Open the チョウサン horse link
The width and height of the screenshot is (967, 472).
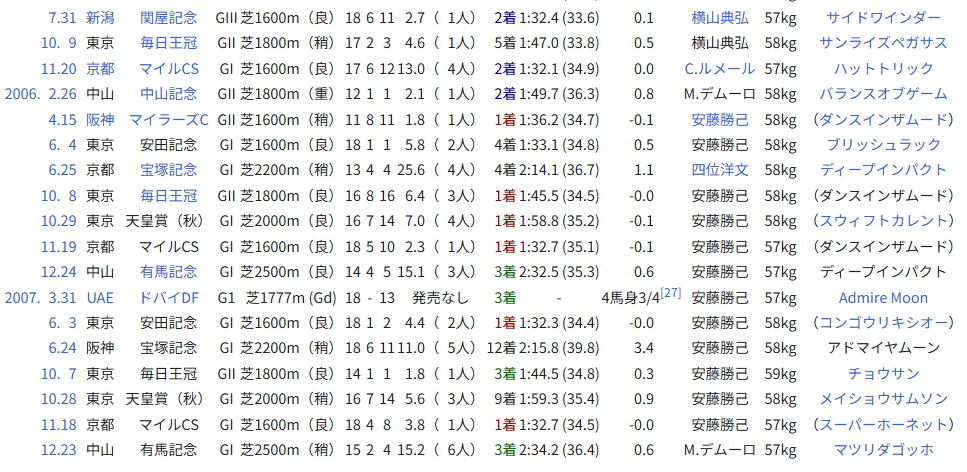point(883,373)
